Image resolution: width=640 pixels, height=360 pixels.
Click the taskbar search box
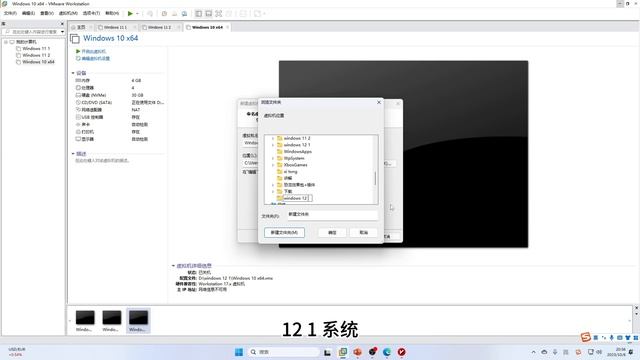tap(283, 352)
